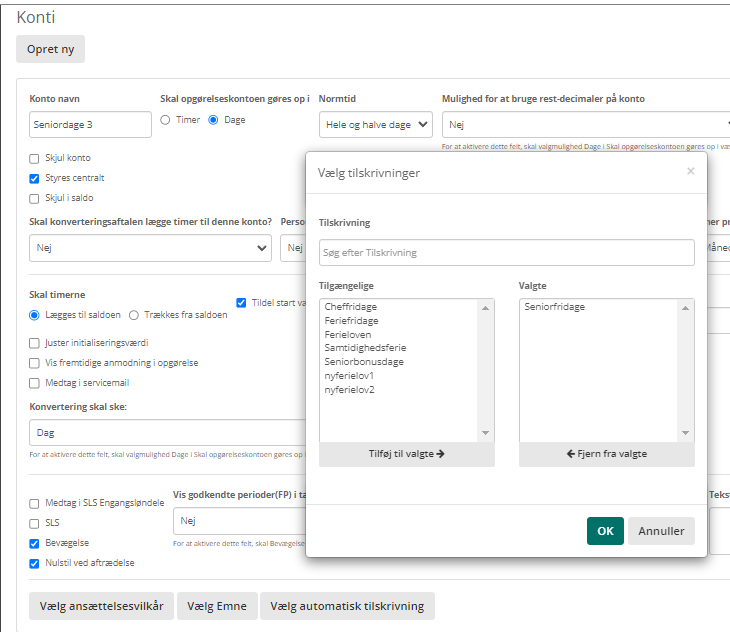Click the Søg efter Tilskrivning search field
730x632 pixels.
point(506,252)
